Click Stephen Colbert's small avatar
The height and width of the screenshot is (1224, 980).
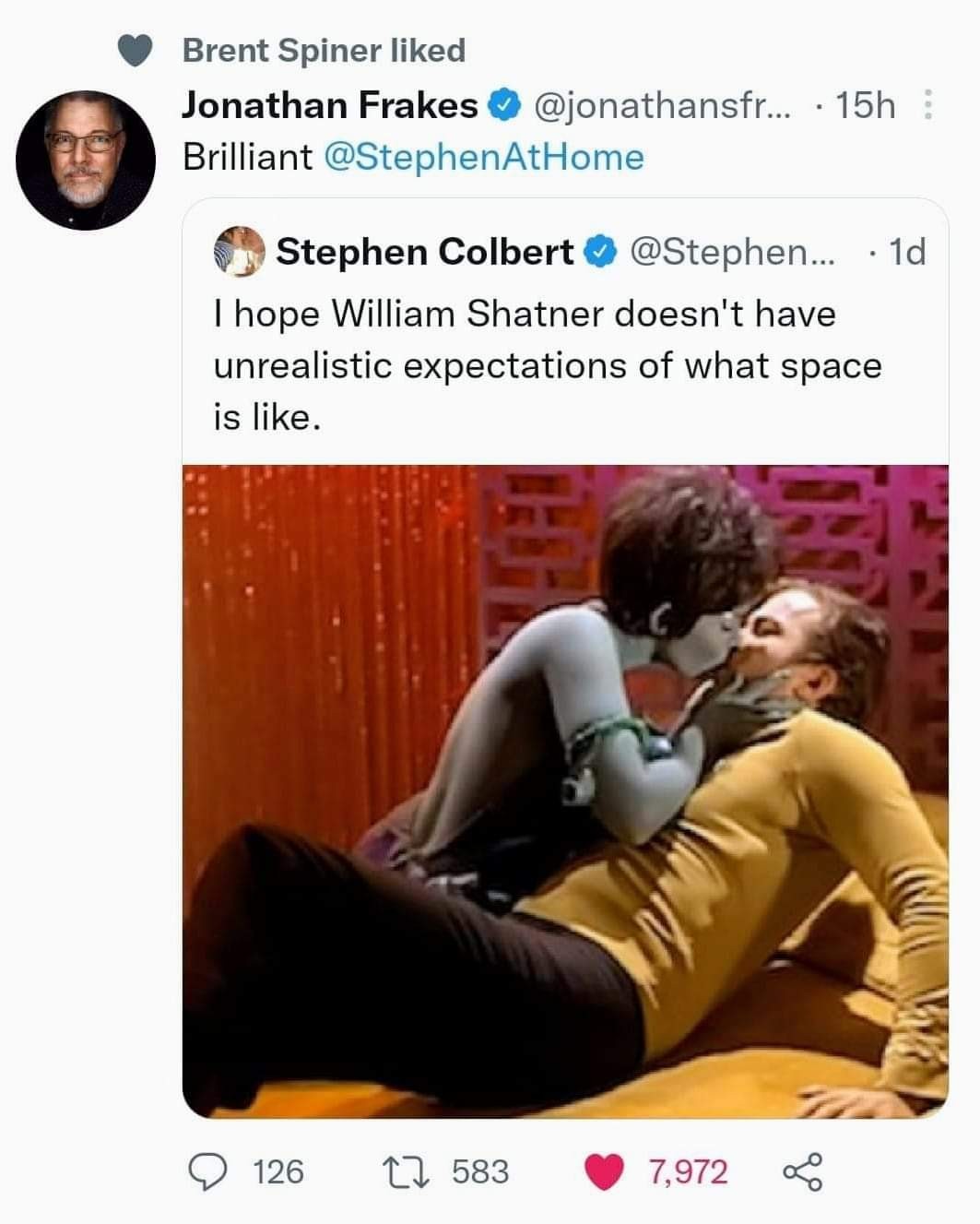(x=240, y=251)
